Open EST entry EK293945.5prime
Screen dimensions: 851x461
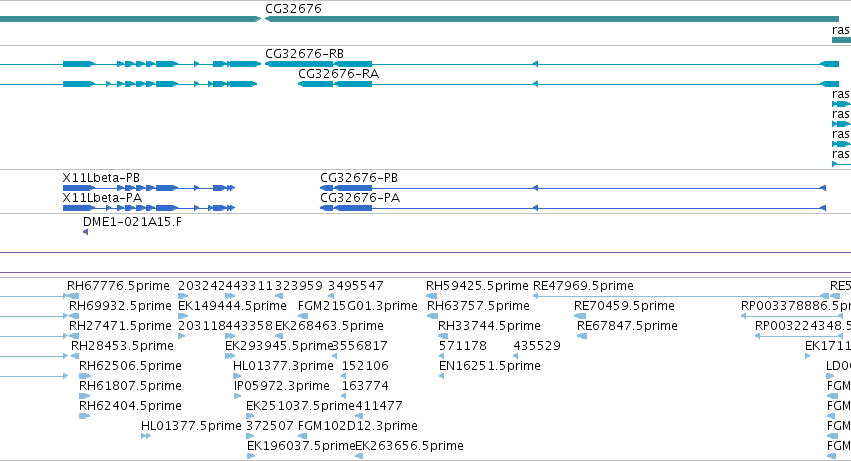(278, 346)
